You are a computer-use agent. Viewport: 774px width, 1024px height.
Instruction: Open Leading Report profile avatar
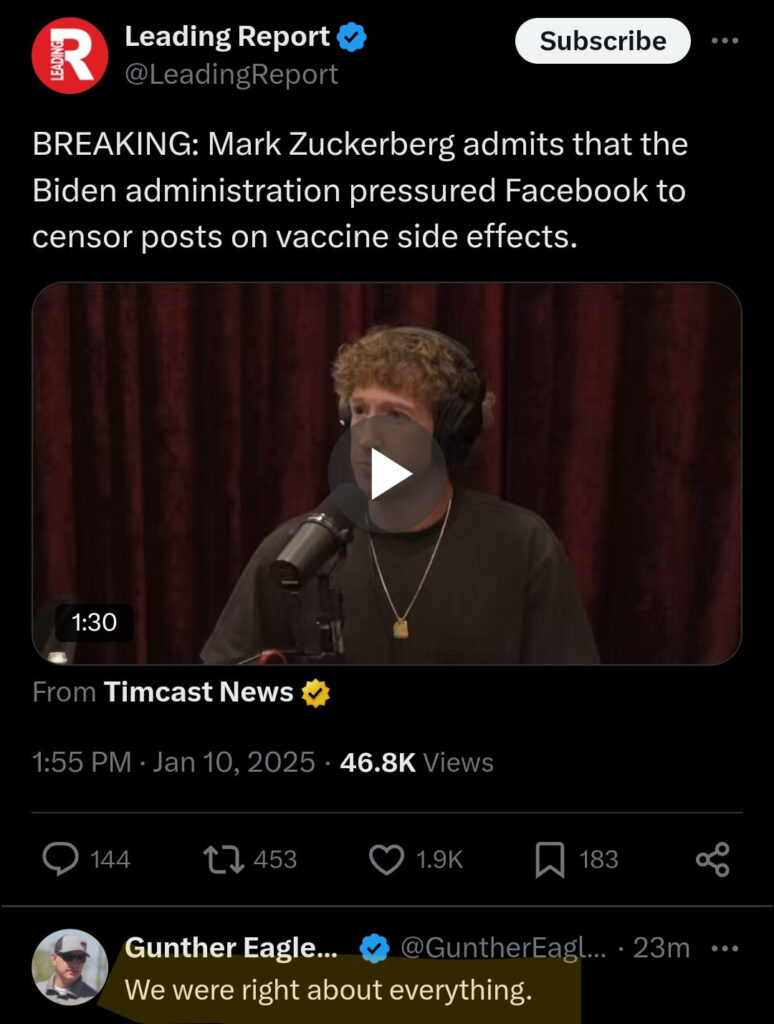coord(69,56)
